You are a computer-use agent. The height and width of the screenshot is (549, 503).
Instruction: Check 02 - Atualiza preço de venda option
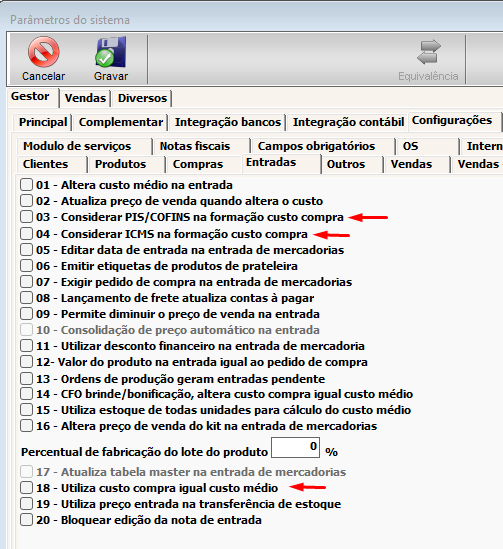(26, 201)
